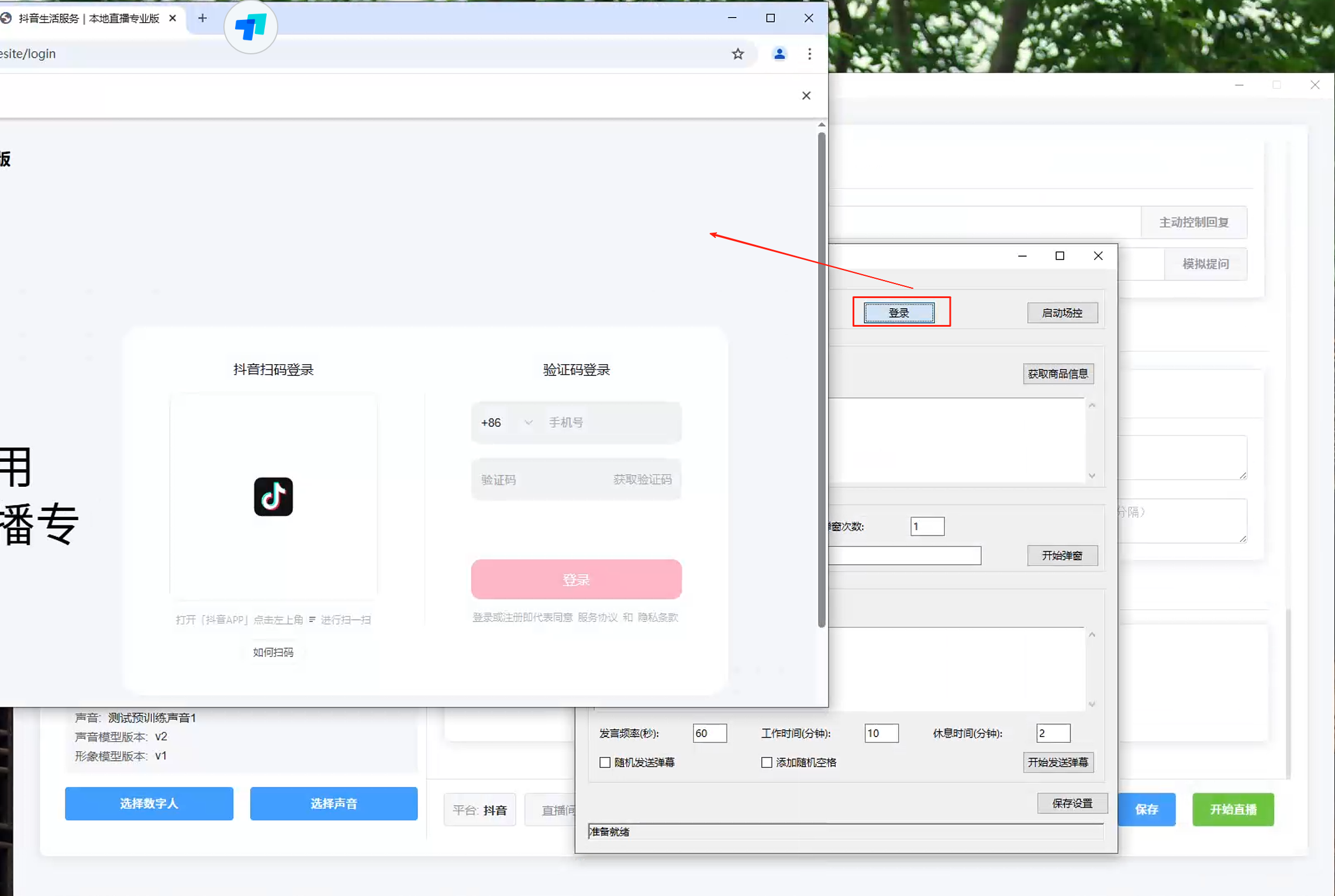Click the 准备就绪 status bar
Image resolution: width=1335 pixels, height=896 pixels.
point(845,832)
